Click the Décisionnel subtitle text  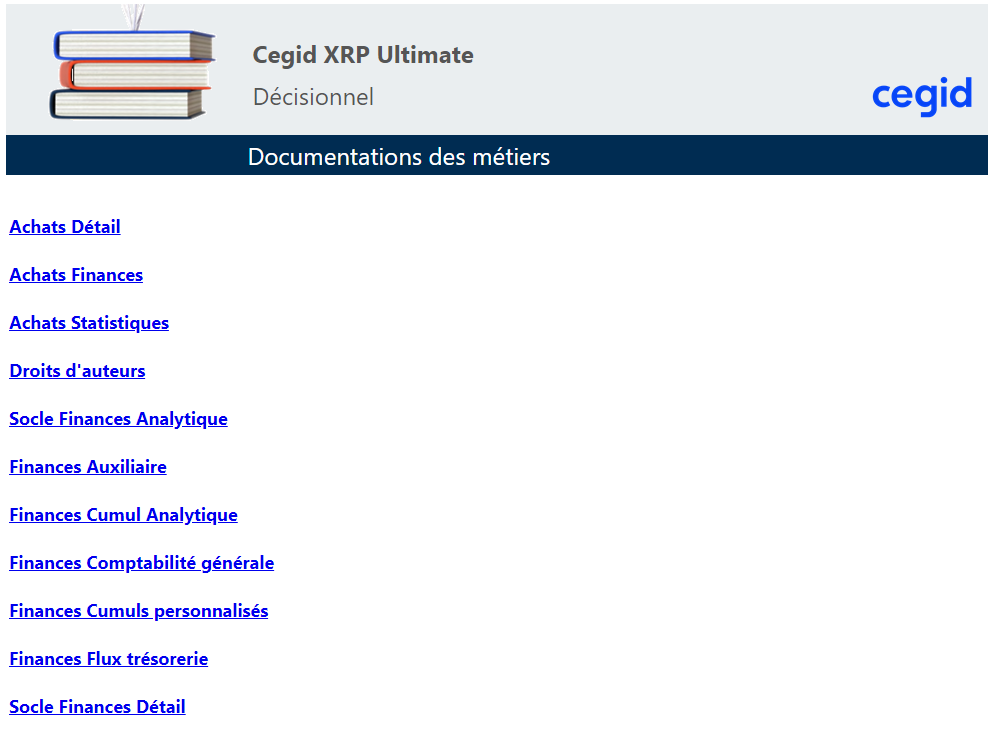coord(313,97)
